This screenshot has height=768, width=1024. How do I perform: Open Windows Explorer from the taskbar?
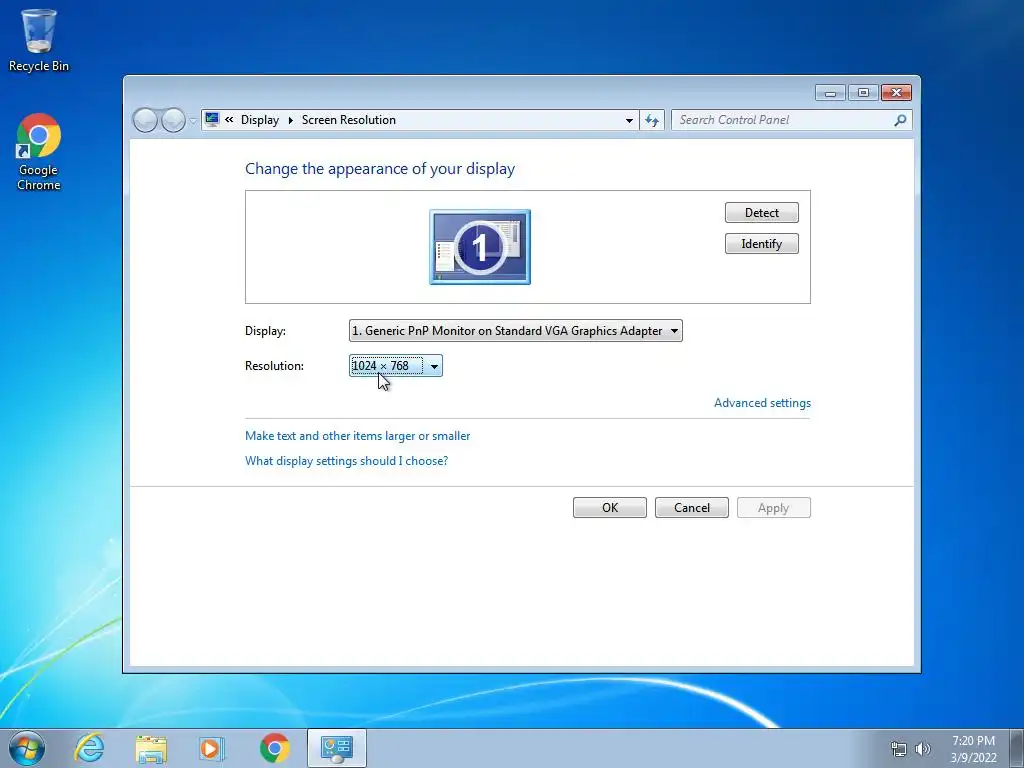pos(151,748)
